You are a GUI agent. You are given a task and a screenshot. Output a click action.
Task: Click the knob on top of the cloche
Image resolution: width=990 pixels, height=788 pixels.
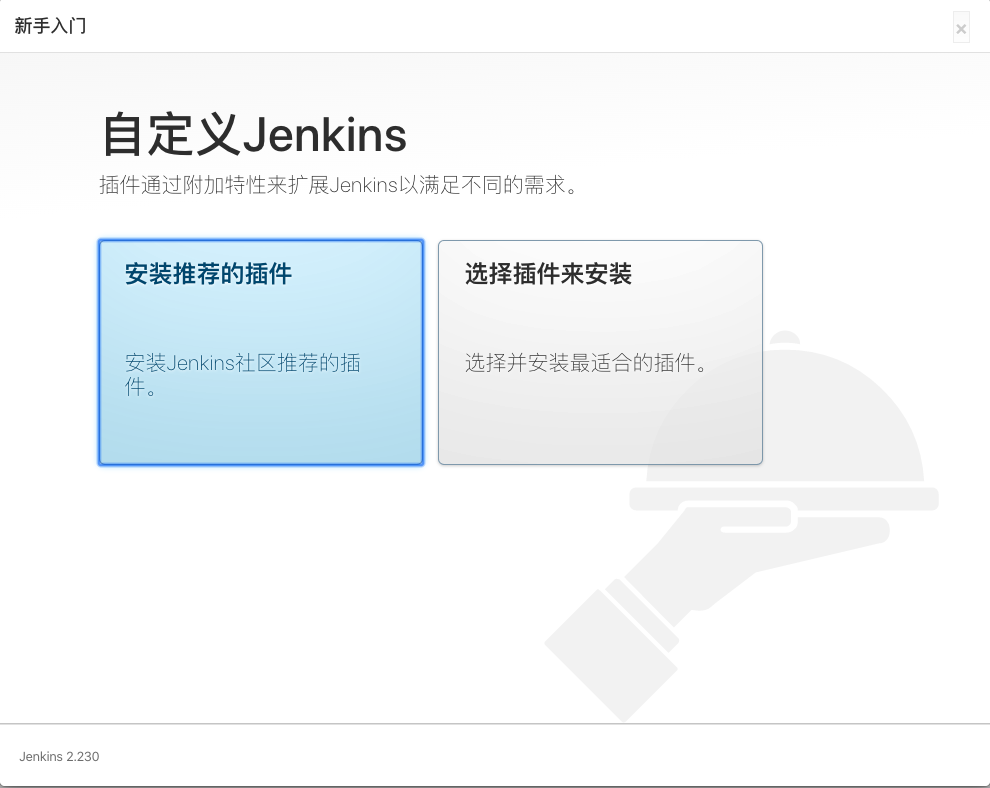pyautogui.click(x=785, y=338)
